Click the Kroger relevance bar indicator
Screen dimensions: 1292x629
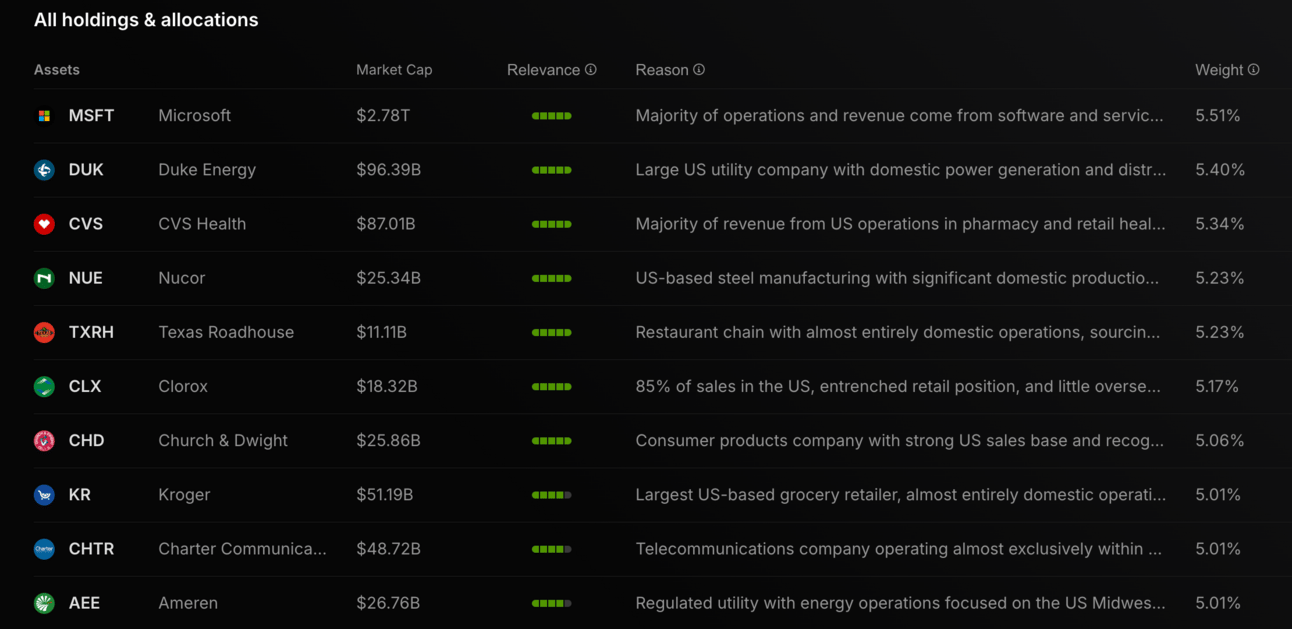552,495
